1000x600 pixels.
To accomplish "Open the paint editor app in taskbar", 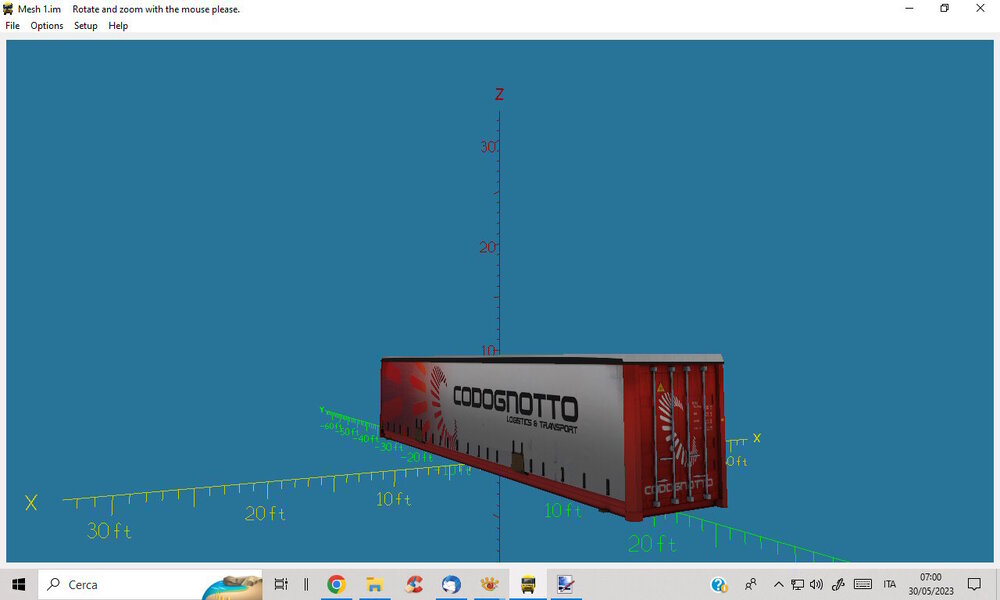I will (566, 584).
